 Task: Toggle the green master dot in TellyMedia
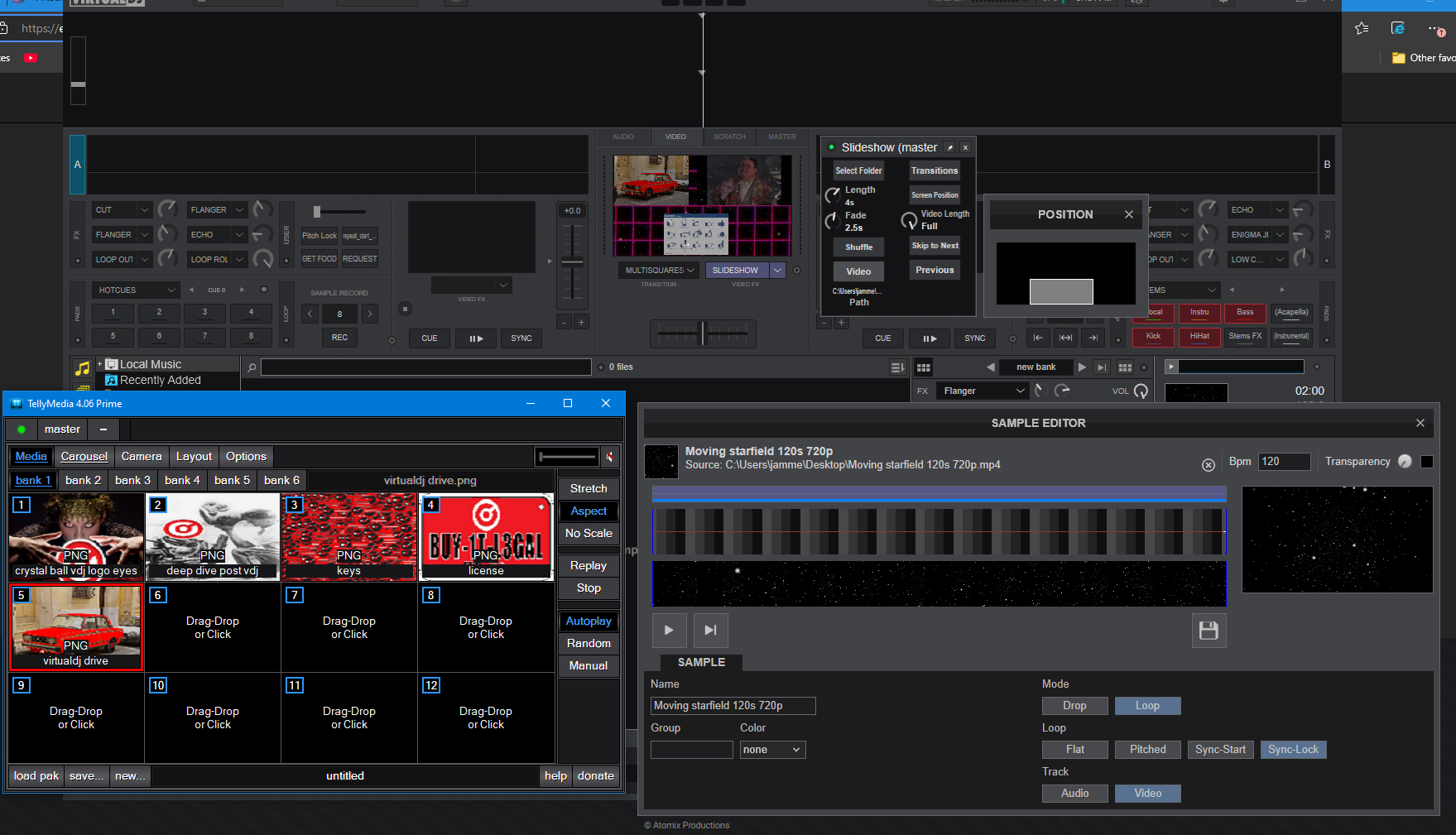coord(22,429)
